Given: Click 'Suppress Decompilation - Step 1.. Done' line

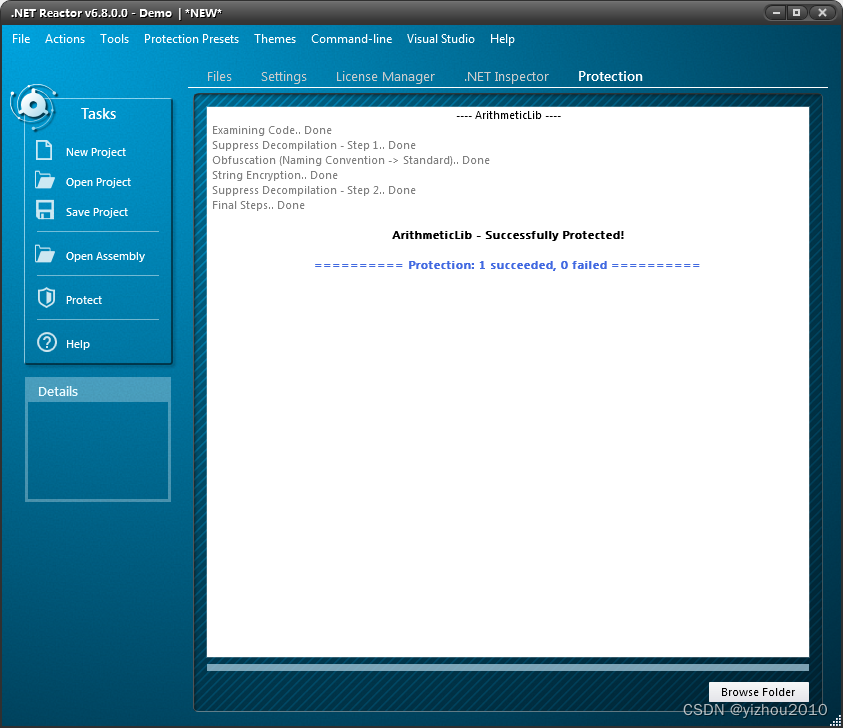Looking at the screenshot, I should click(x=313, y=145).
